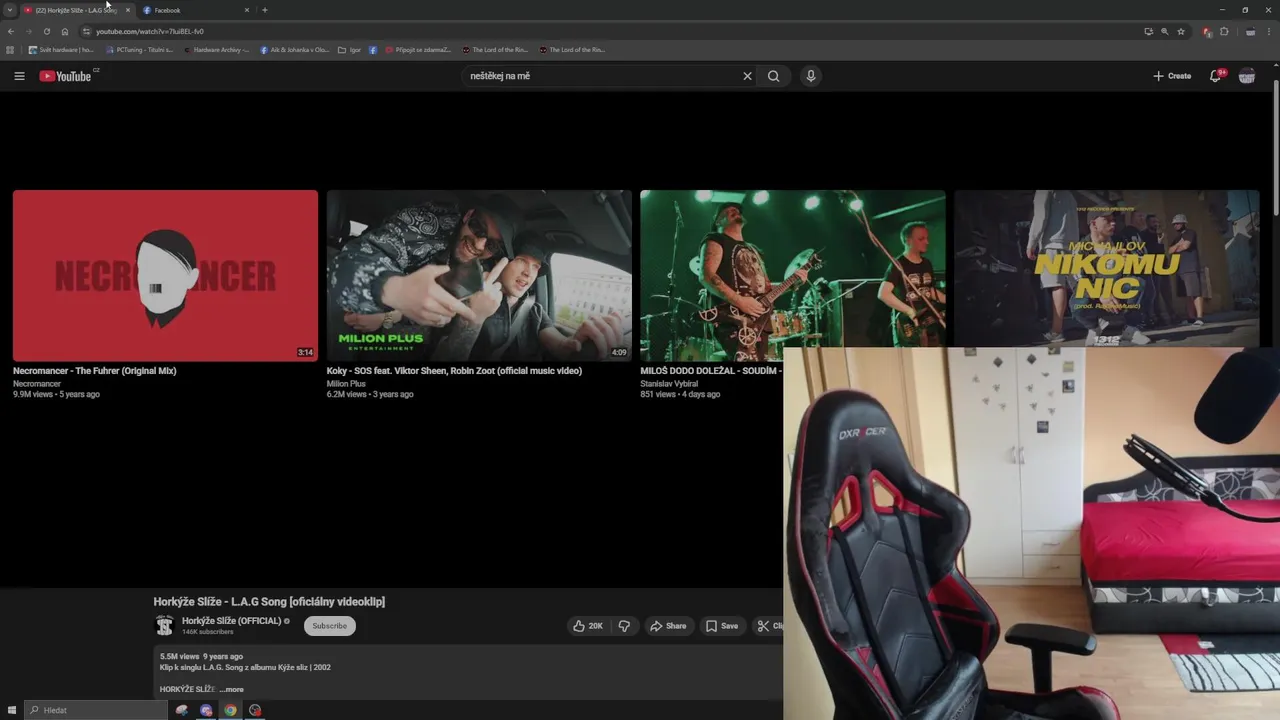Open the red-badged taskbar app icon
The width and height of the screenshot is (1280, 720).
pos(255,710)
